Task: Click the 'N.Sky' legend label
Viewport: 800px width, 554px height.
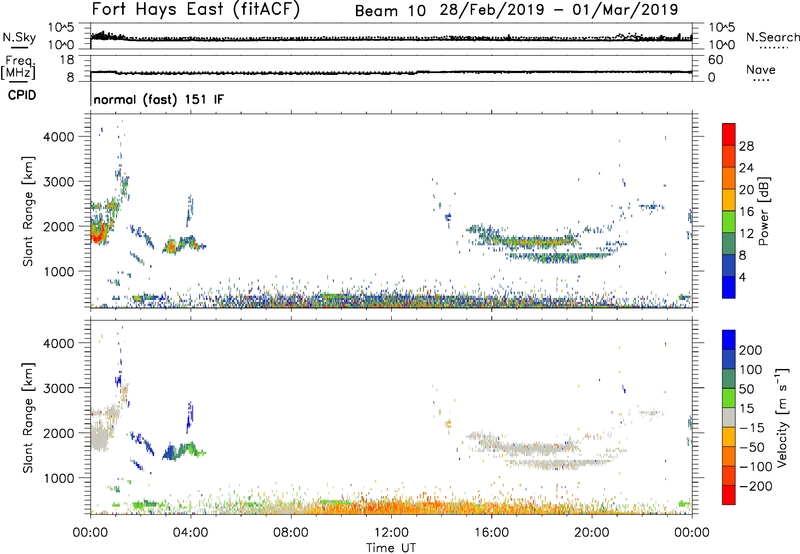Action: pos(19,37)
